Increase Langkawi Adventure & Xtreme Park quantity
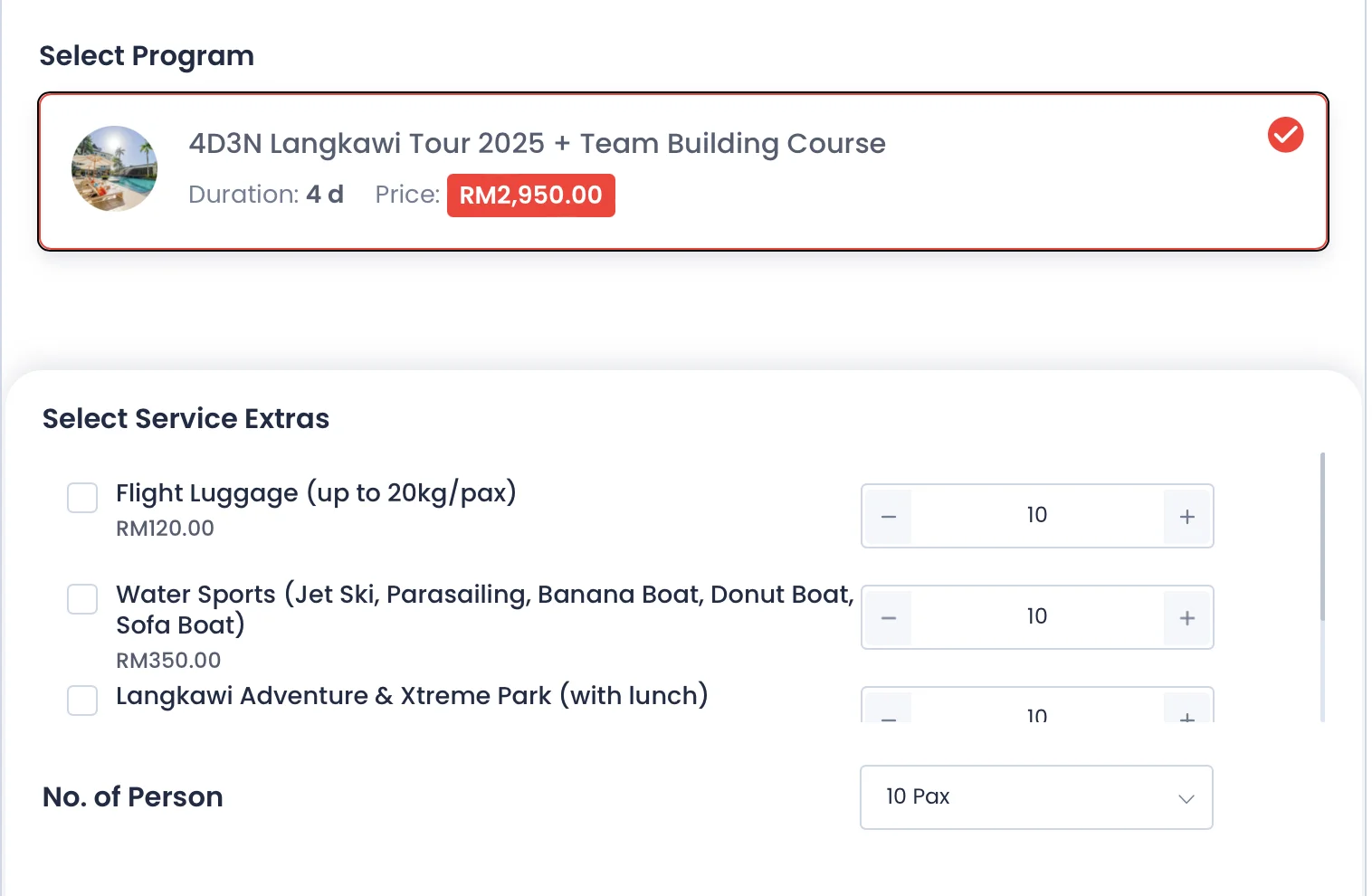 [x=1187, y=713]
